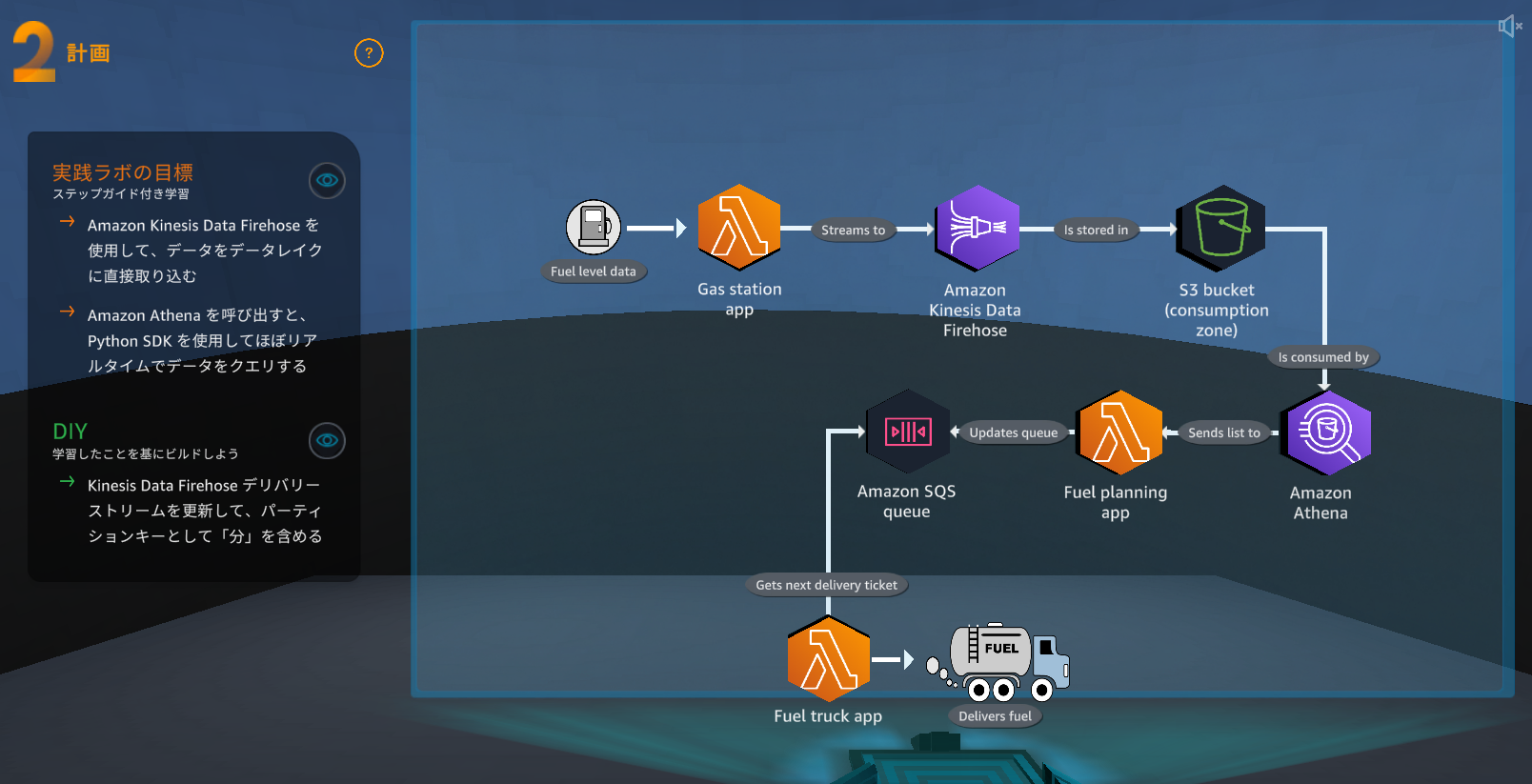Viewport: 1532px width, 784px height.
Task: Mute the audio with the speaker icon
Action: 1509,26
